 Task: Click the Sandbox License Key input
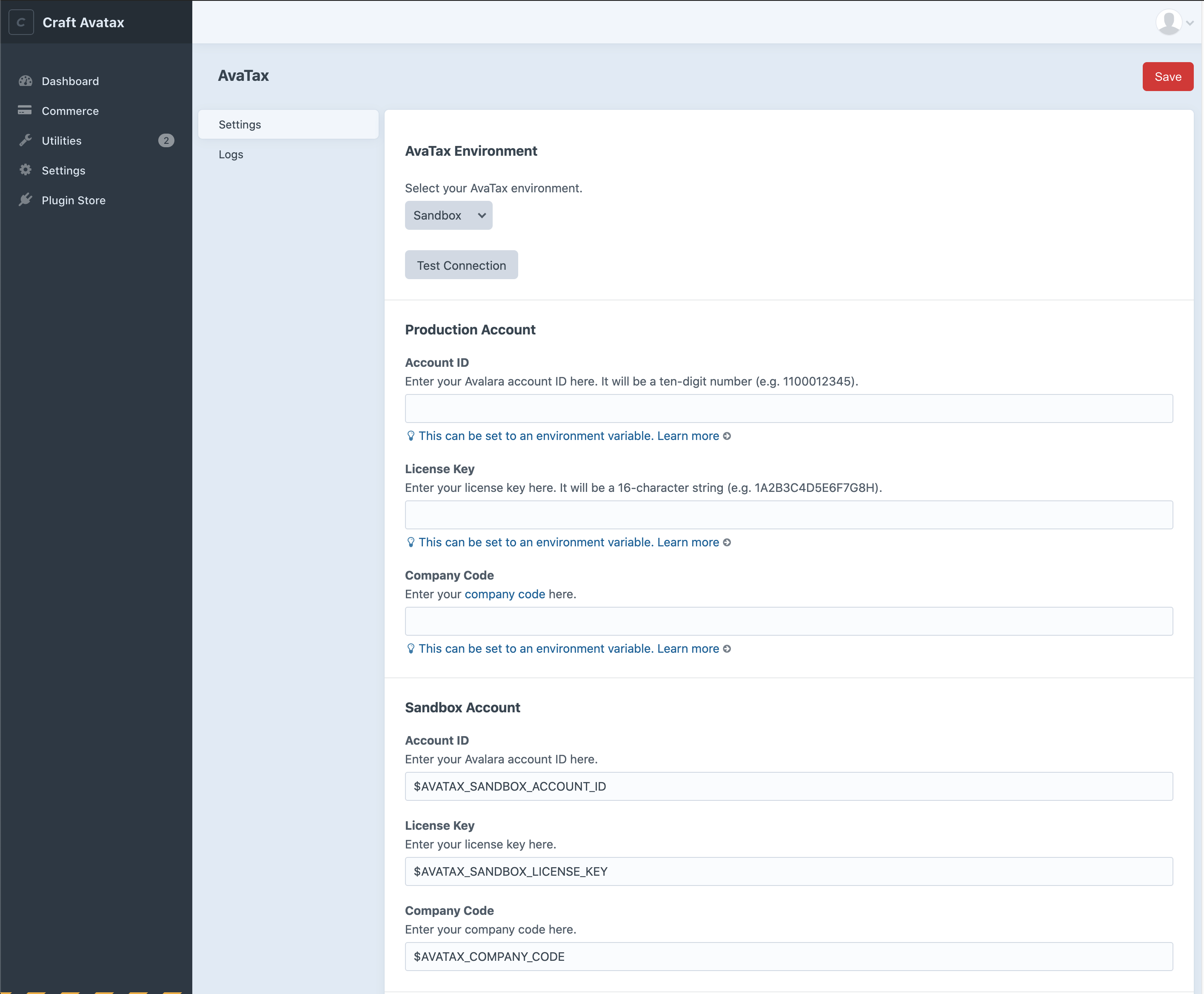tap(788, 871)
